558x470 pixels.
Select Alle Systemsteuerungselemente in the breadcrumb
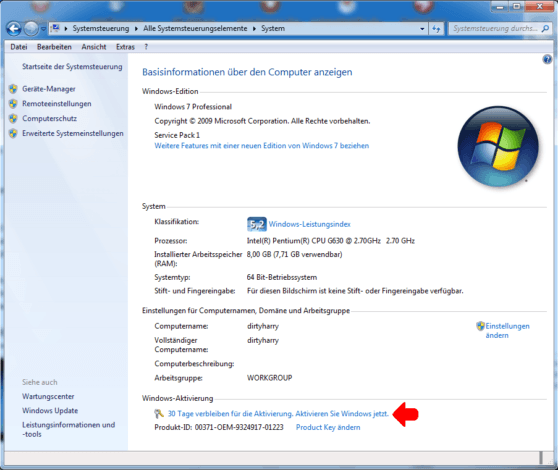195,28
